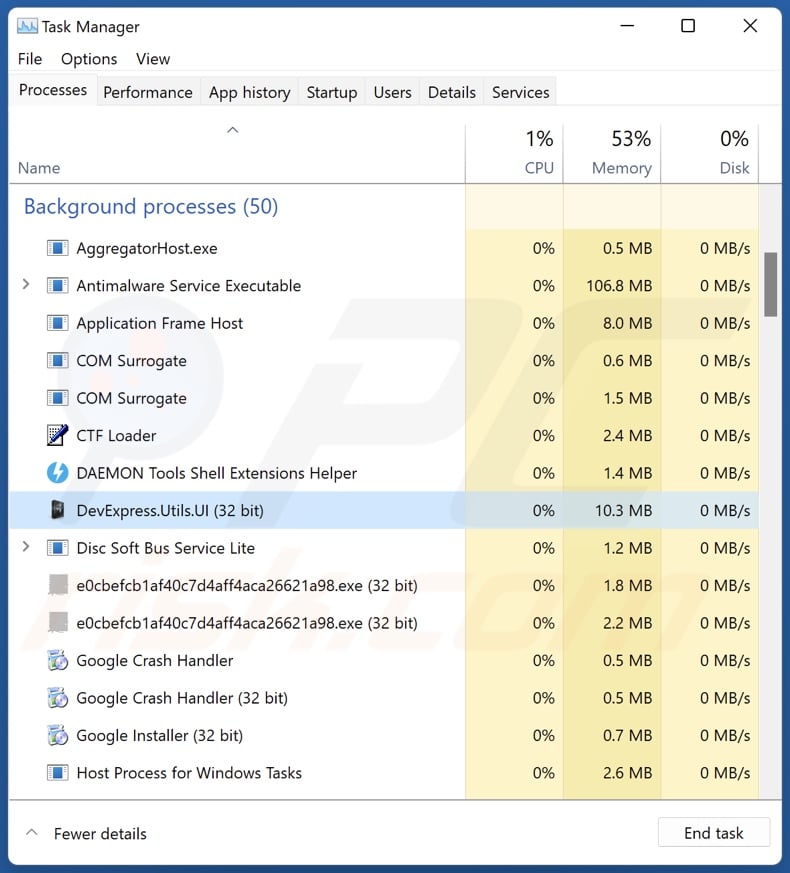
Task: Click the name of the 0.6 MB COM Surrogate
Action: (131, 361)
